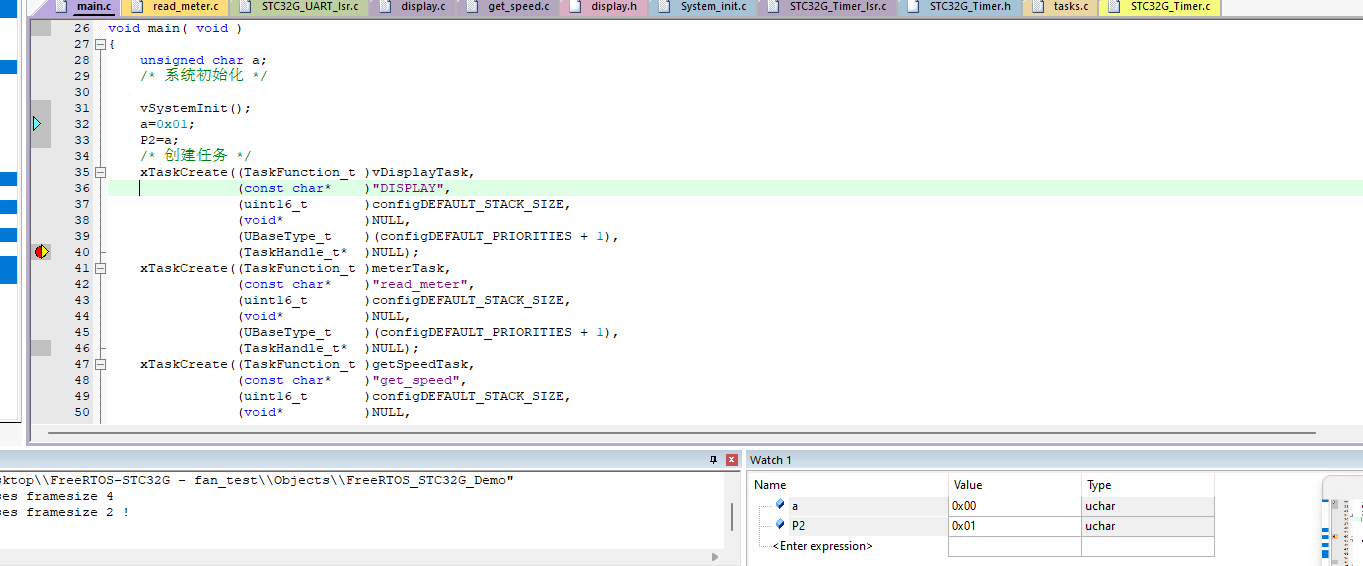The height and width of the screenshot is (566, 1363).
Task: Select variable icon for 'a' in Watch 1
Action: point(780,505)
